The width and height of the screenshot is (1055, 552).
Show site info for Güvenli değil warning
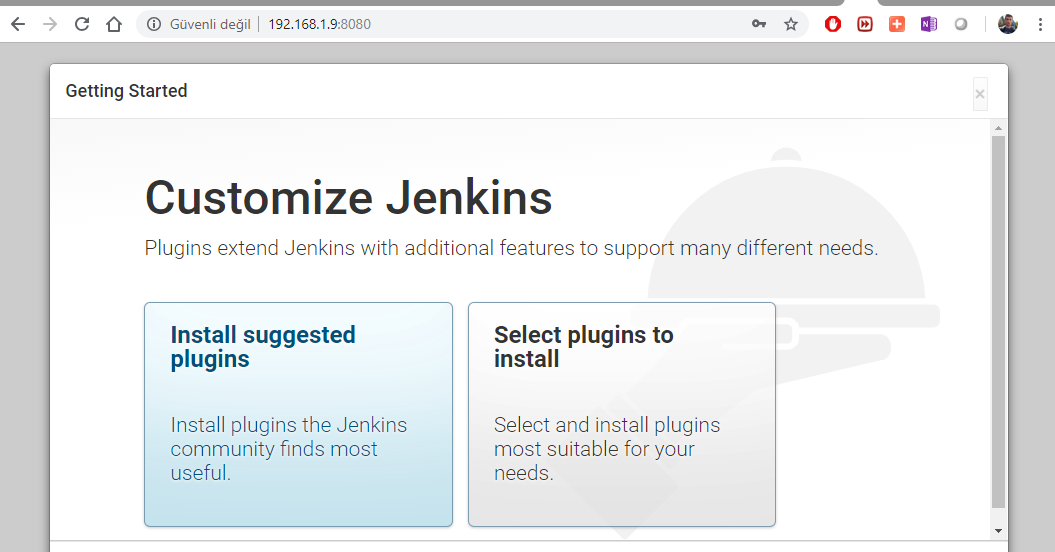154,24
